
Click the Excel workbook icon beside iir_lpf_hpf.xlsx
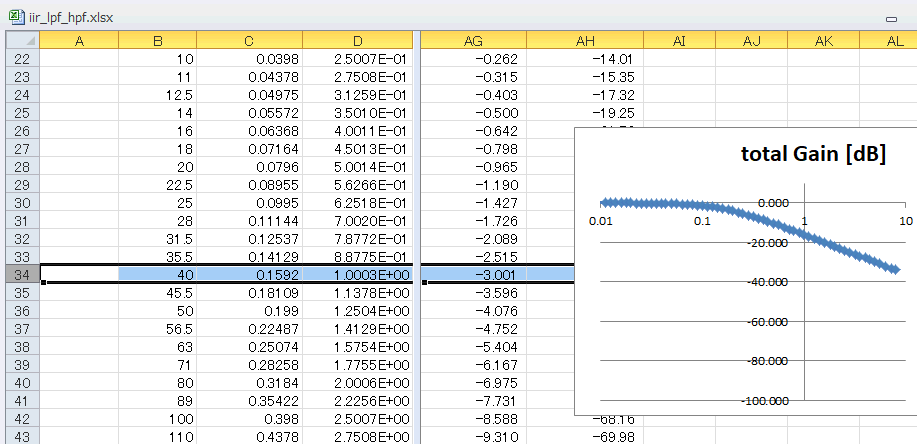coord(16,17)
